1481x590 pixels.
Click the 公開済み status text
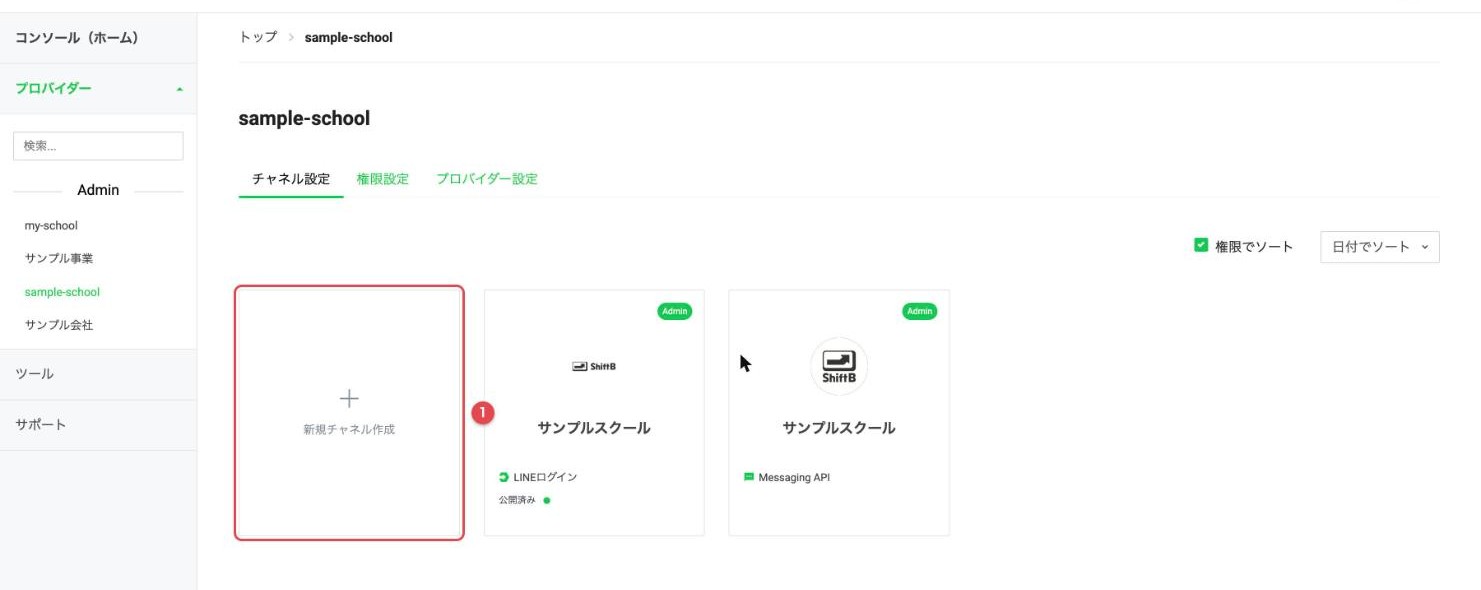pyautogui.click(x=517, y=500)
